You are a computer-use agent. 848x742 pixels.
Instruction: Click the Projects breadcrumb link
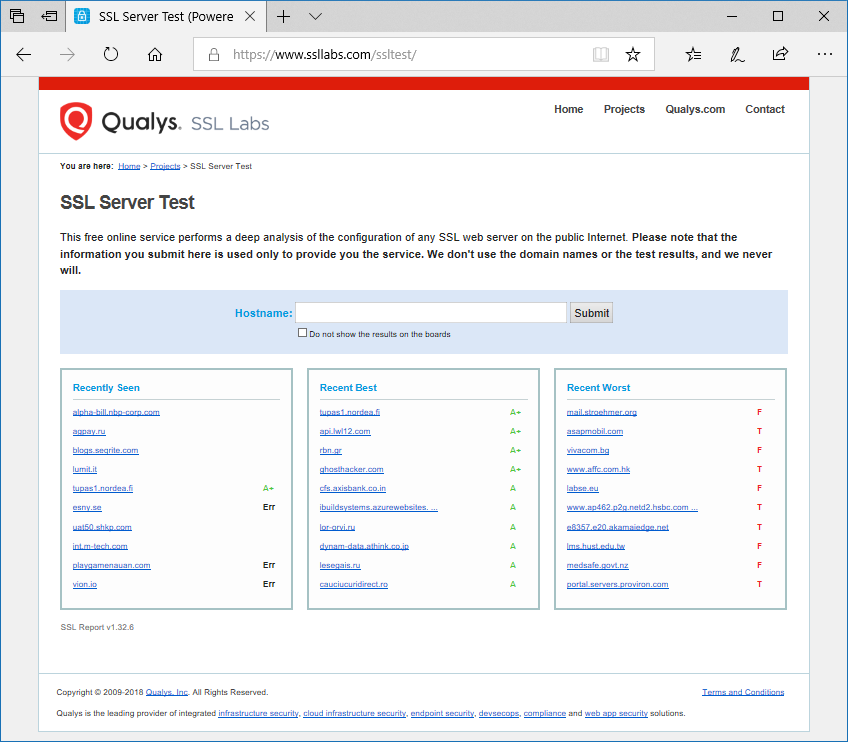point(165,166)
